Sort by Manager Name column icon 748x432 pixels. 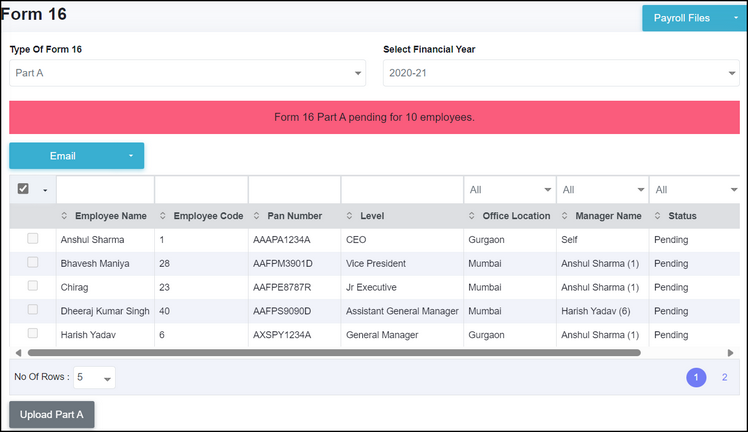(x=566, y=216)
